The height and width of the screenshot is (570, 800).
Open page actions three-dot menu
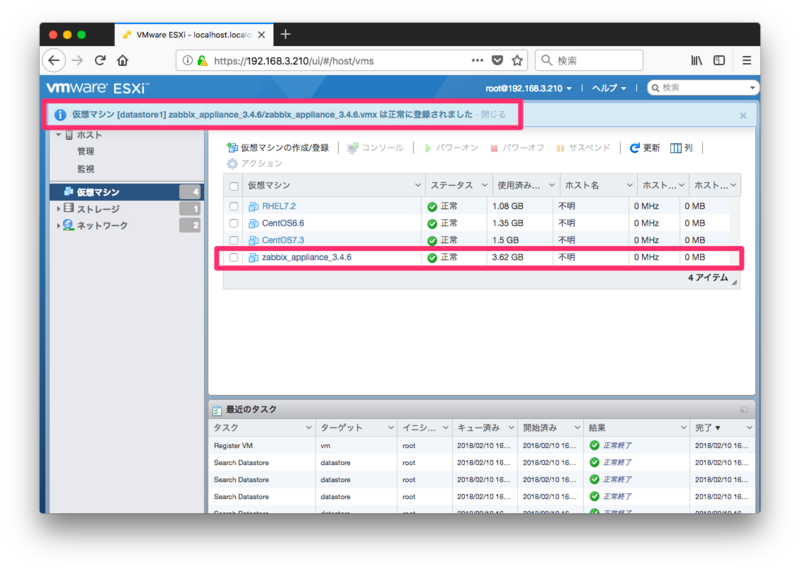pyautogui.click(x=478, y=60)
